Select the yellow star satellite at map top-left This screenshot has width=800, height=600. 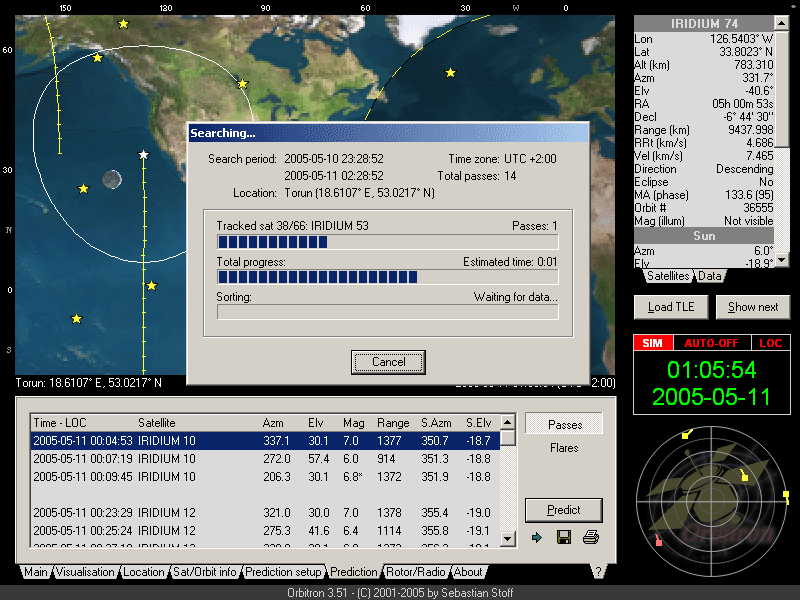[x=123, y=23]
